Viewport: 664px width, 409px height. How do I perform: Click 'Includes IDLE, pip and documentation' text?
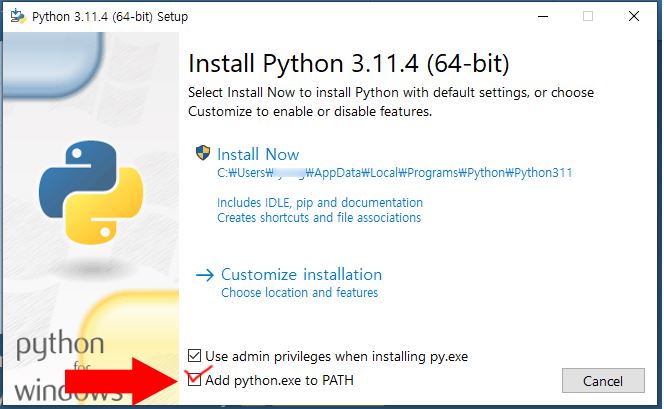point(320,202)
